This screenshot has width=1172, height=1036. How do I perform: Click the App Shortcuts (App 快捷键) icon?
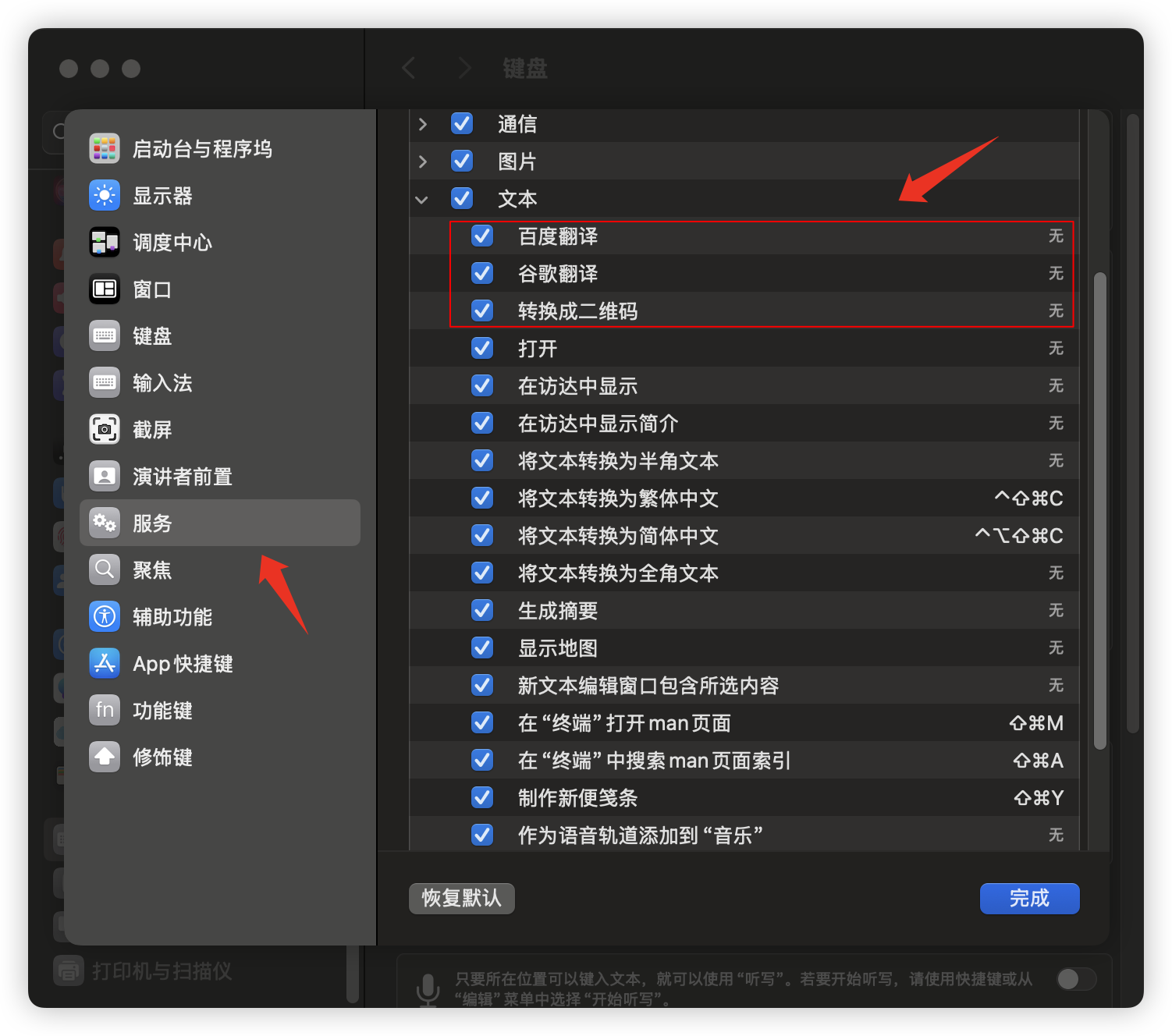(105, 663)
